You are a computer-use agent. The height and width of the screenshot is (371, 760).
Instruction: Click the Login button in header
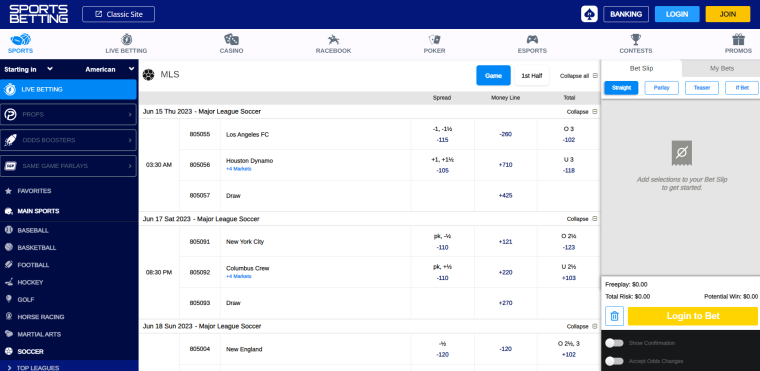(677, 14)
